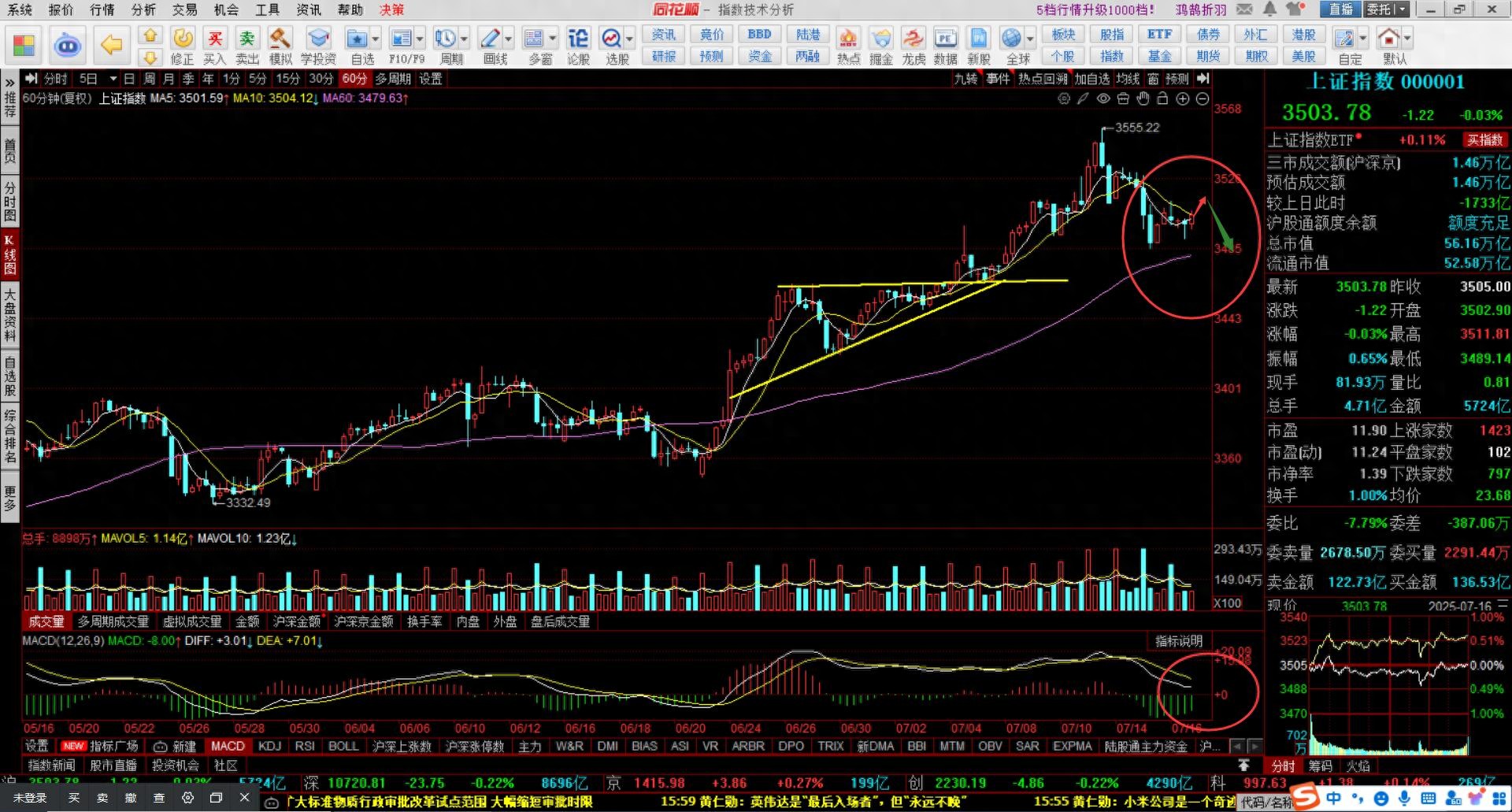The width and height of the screenshot is (1512, 812).
Task: Click the 加自选 add to watchlist button
Action: 1091,79
